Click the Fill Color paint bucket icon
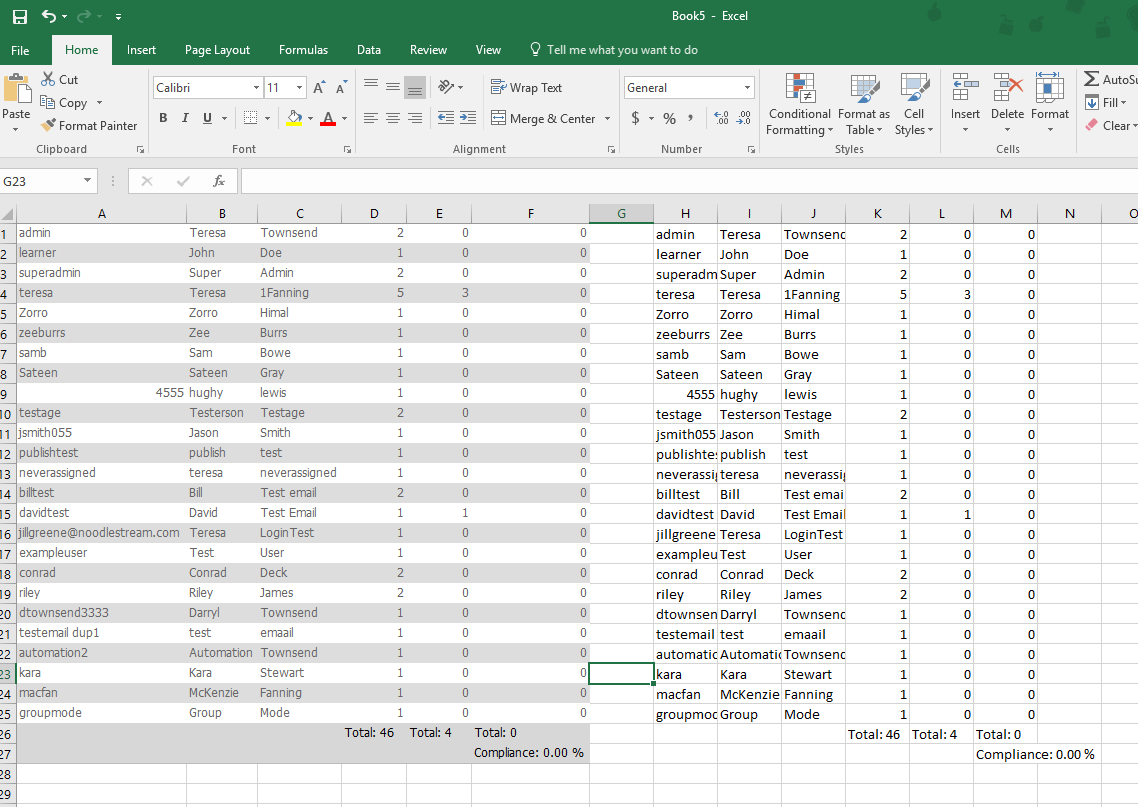 pos(294,118)
